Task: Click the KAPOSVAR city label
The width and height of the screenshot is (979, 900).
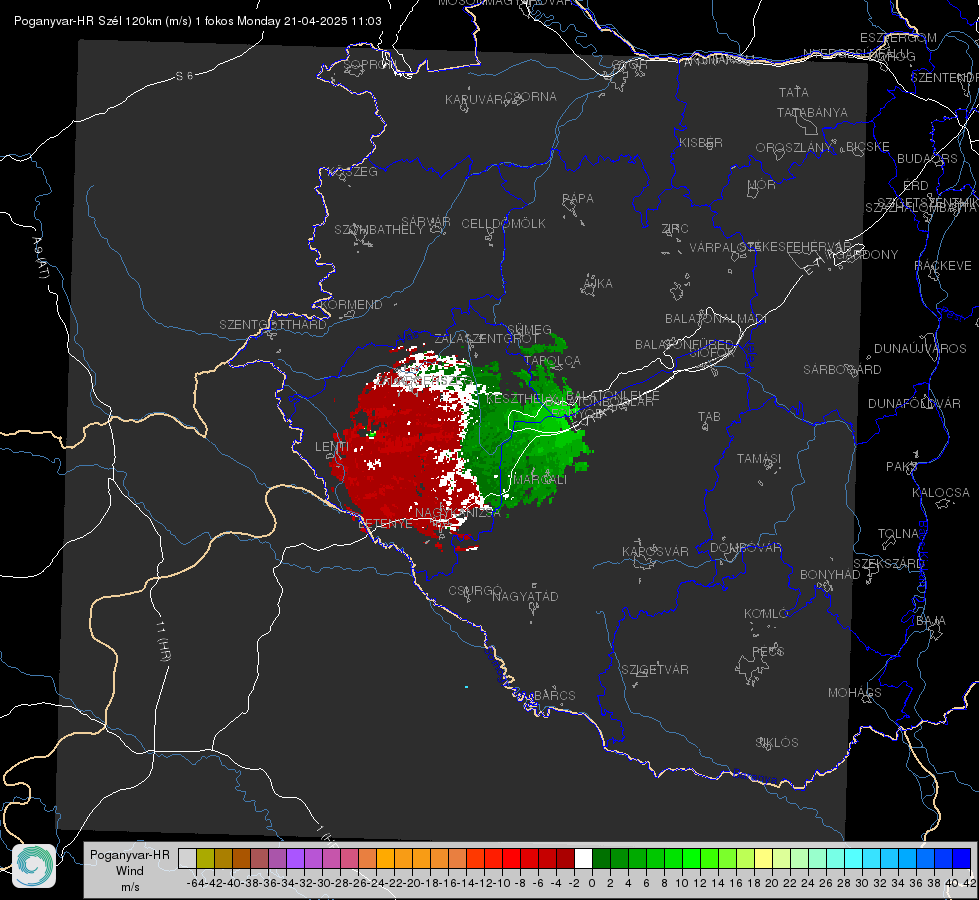Action: click(x=656, y=551)
